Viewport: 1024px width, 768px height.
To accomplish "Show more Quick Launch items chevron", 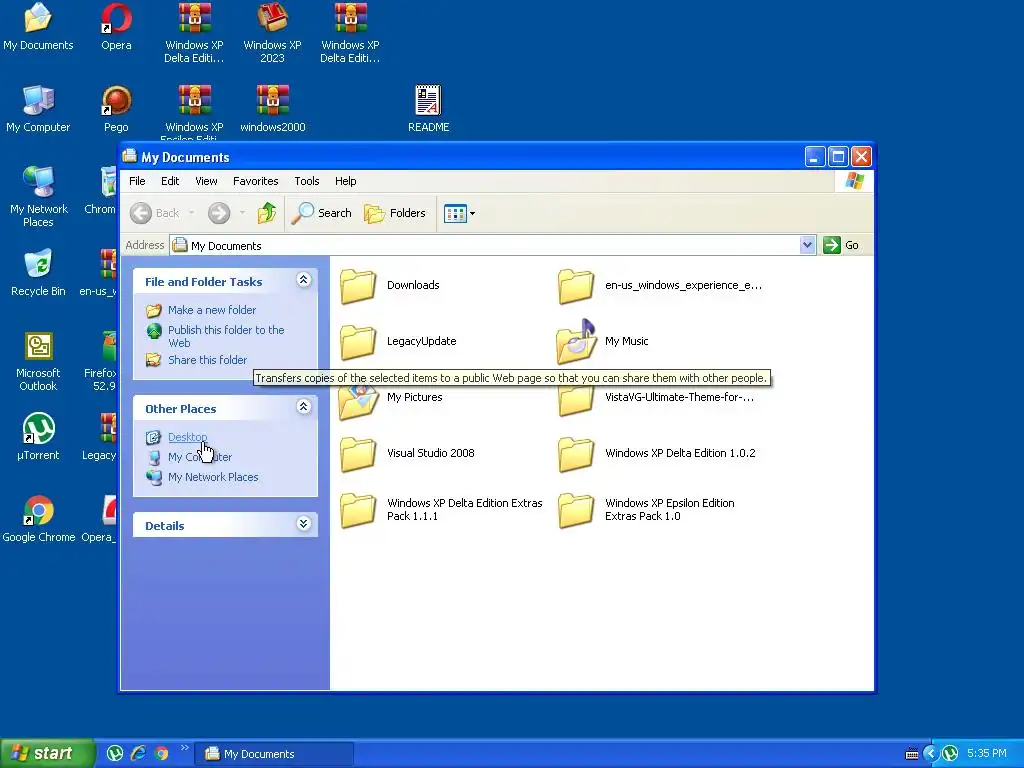I will 184,748.
